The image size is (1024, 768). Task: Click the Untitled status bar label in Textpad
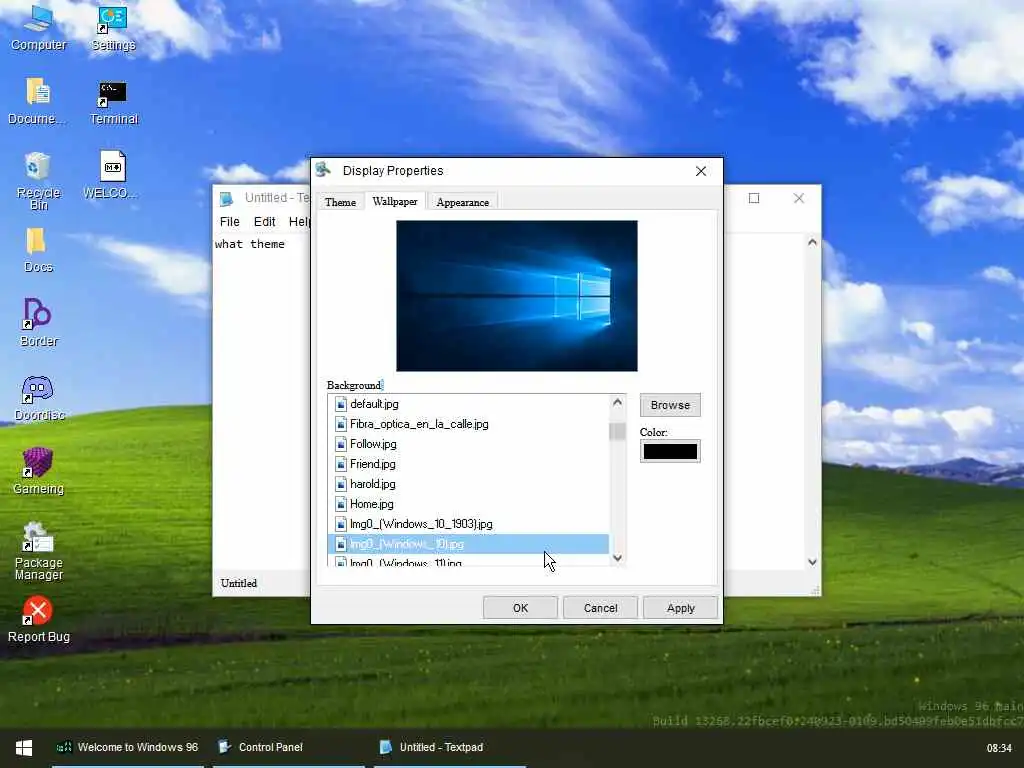point(238,583)
